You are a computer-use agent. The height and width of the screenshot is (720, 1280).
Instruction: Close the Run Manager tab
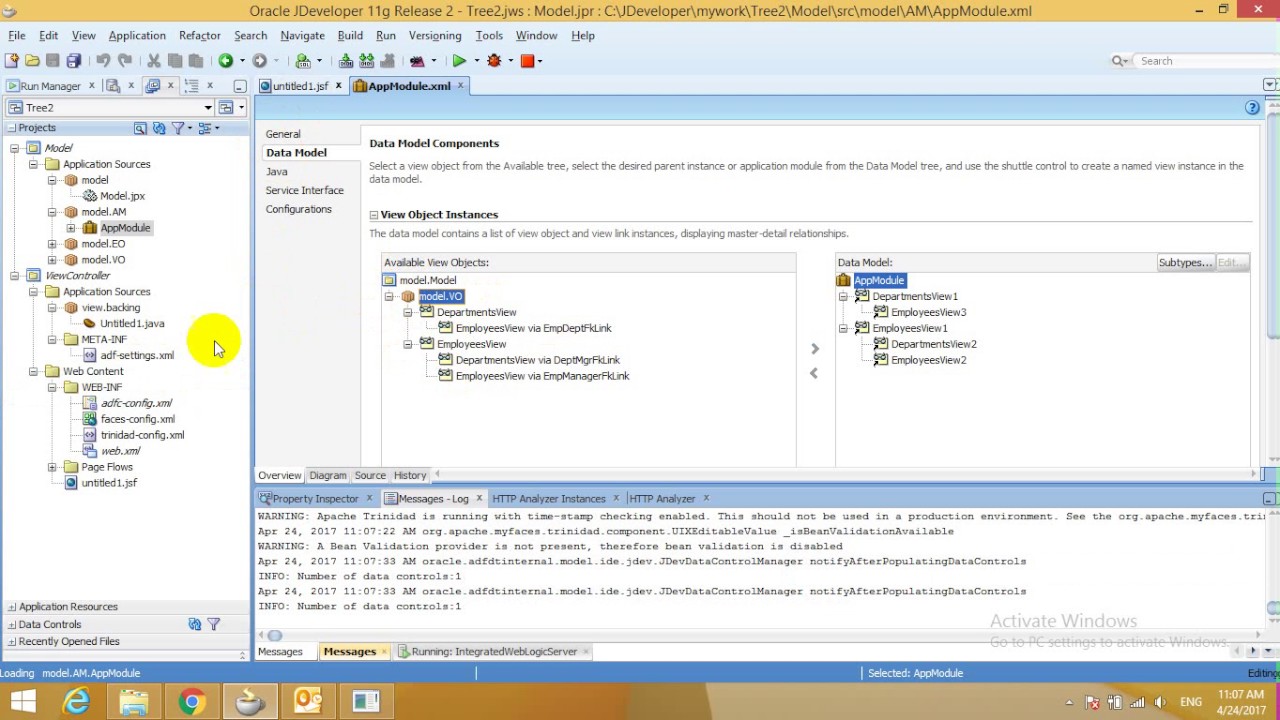point(92,86)
